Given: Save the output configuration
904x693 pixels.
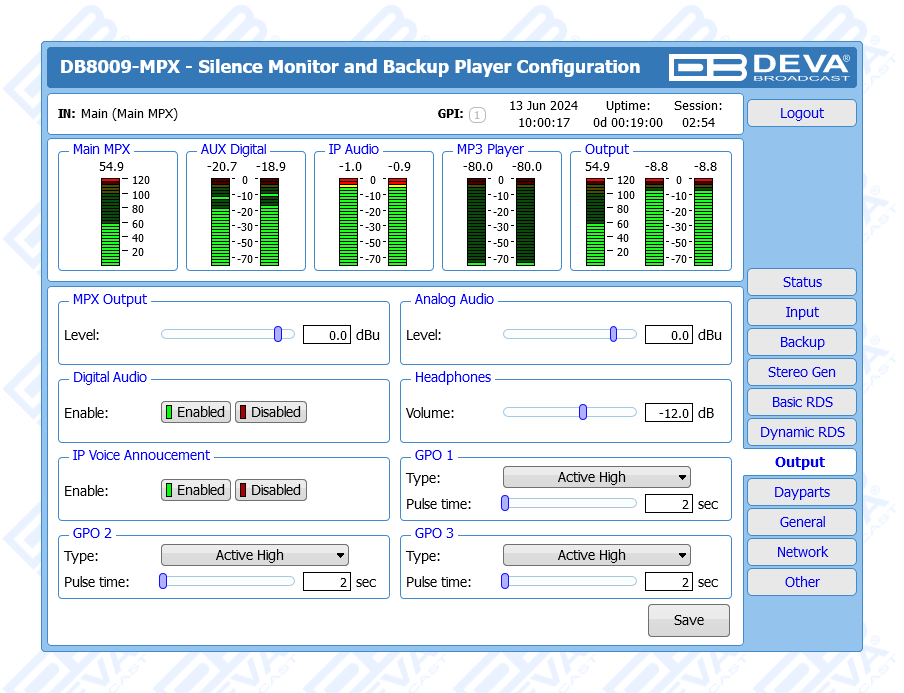Looking at the screenshot, I should 688,620.
